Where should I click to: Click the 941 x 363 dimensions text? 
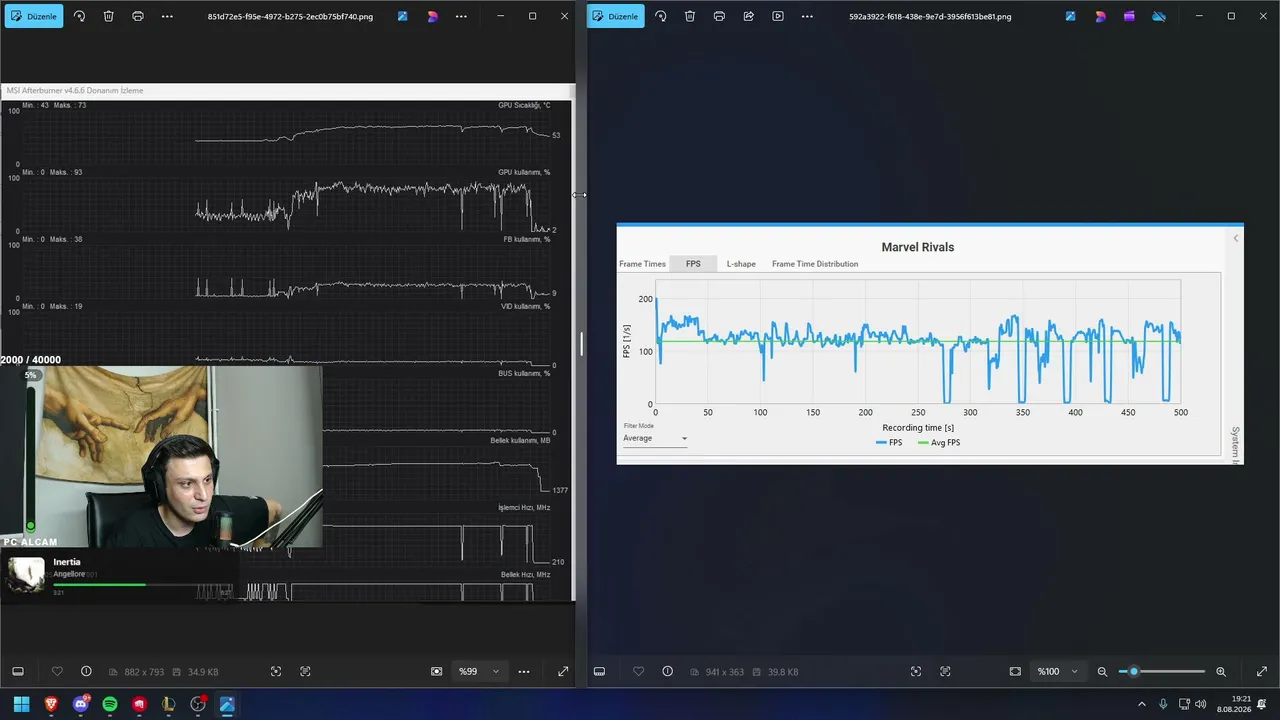(x=724, y=672)
